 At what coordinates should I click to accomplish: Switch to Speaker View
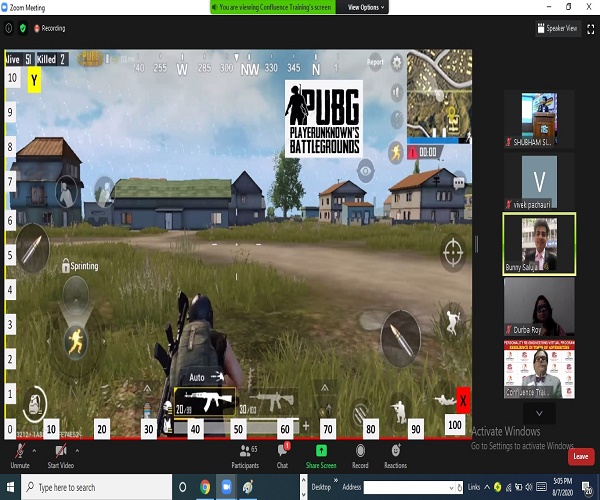tap(557, 28)
